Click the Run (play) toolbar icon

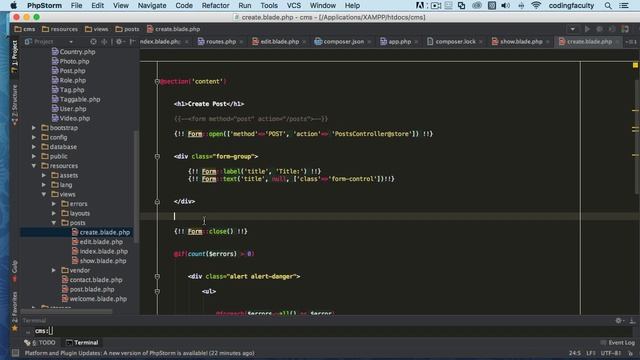click(x=587, y=29)
